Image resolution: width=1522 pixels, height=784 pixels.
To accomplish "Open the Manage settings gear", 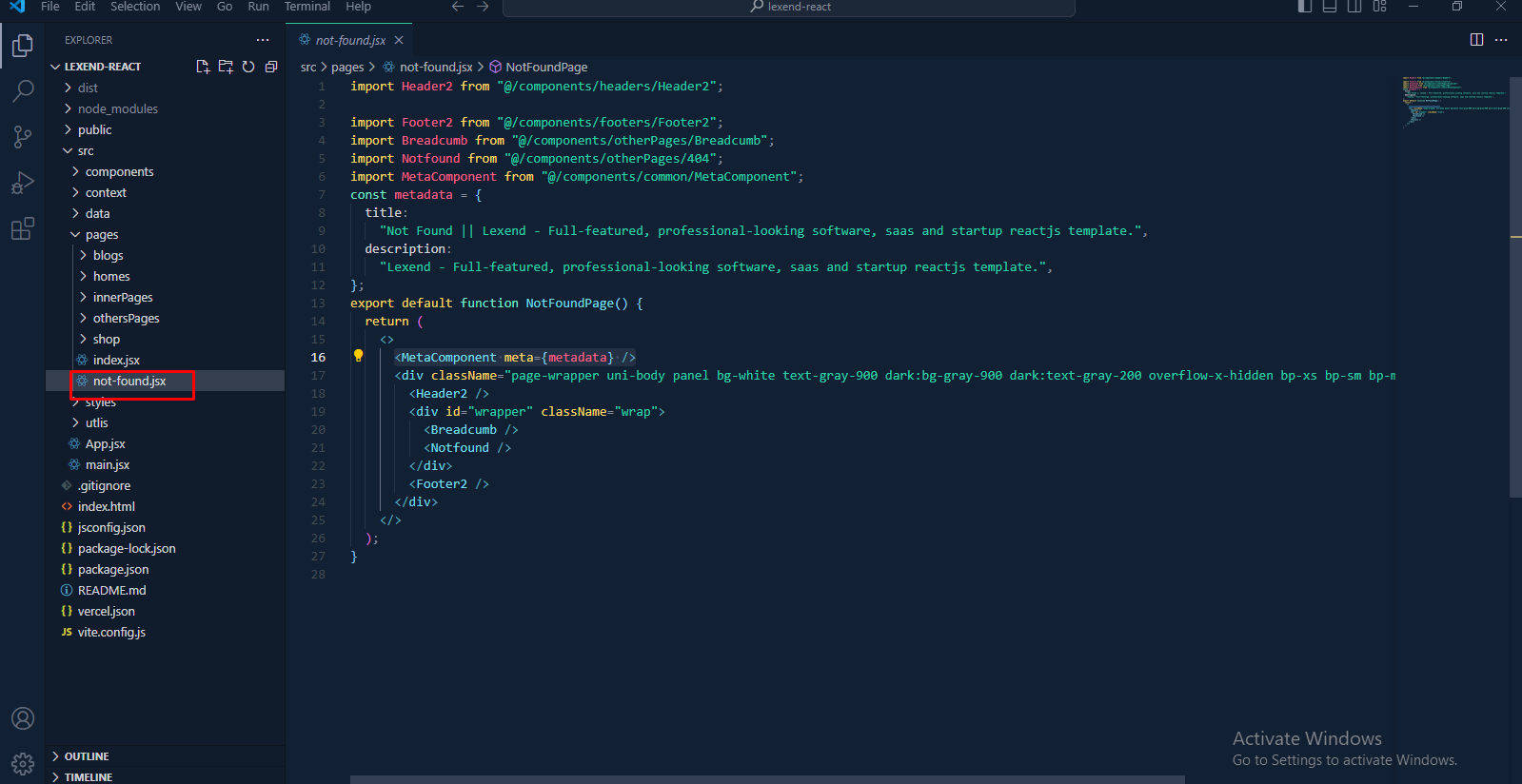I will [23, 763].
